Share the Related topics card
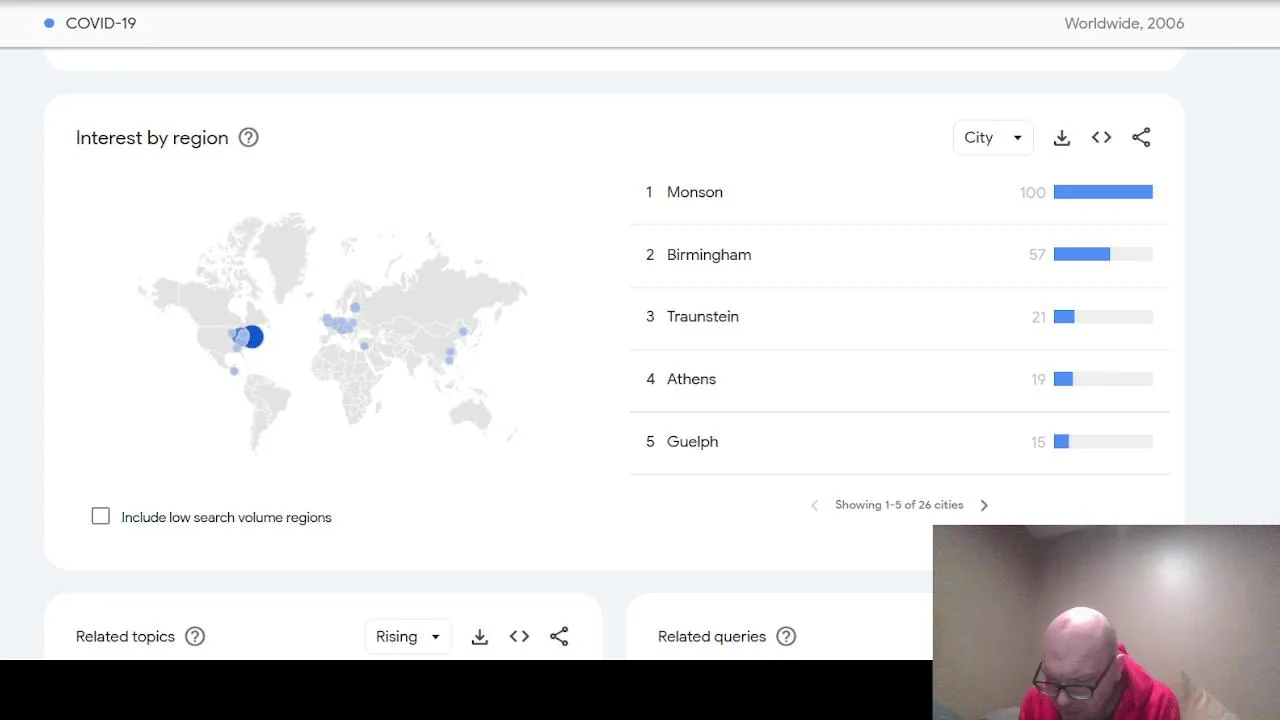The width and height of the screenshot is (1280, 720). tap(559, 637)
